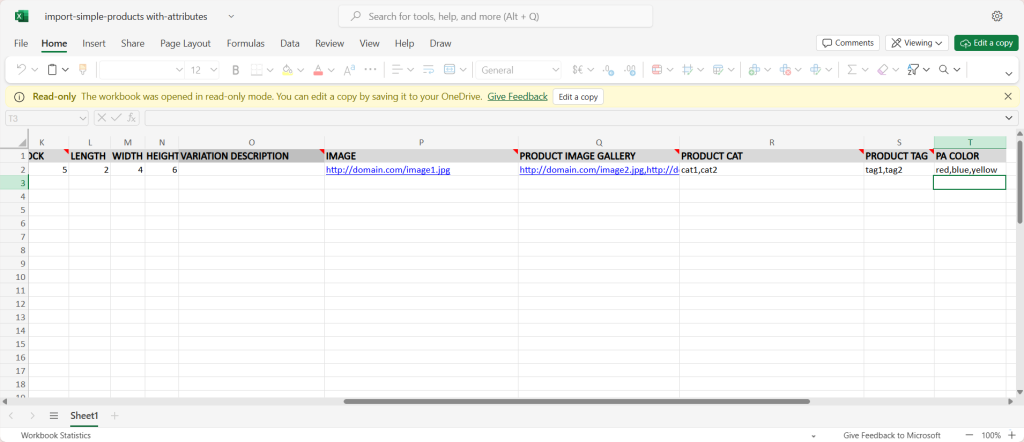Switch to the Data tab
This screenshot has height=442, width=1024.
(x=290, y=43)
